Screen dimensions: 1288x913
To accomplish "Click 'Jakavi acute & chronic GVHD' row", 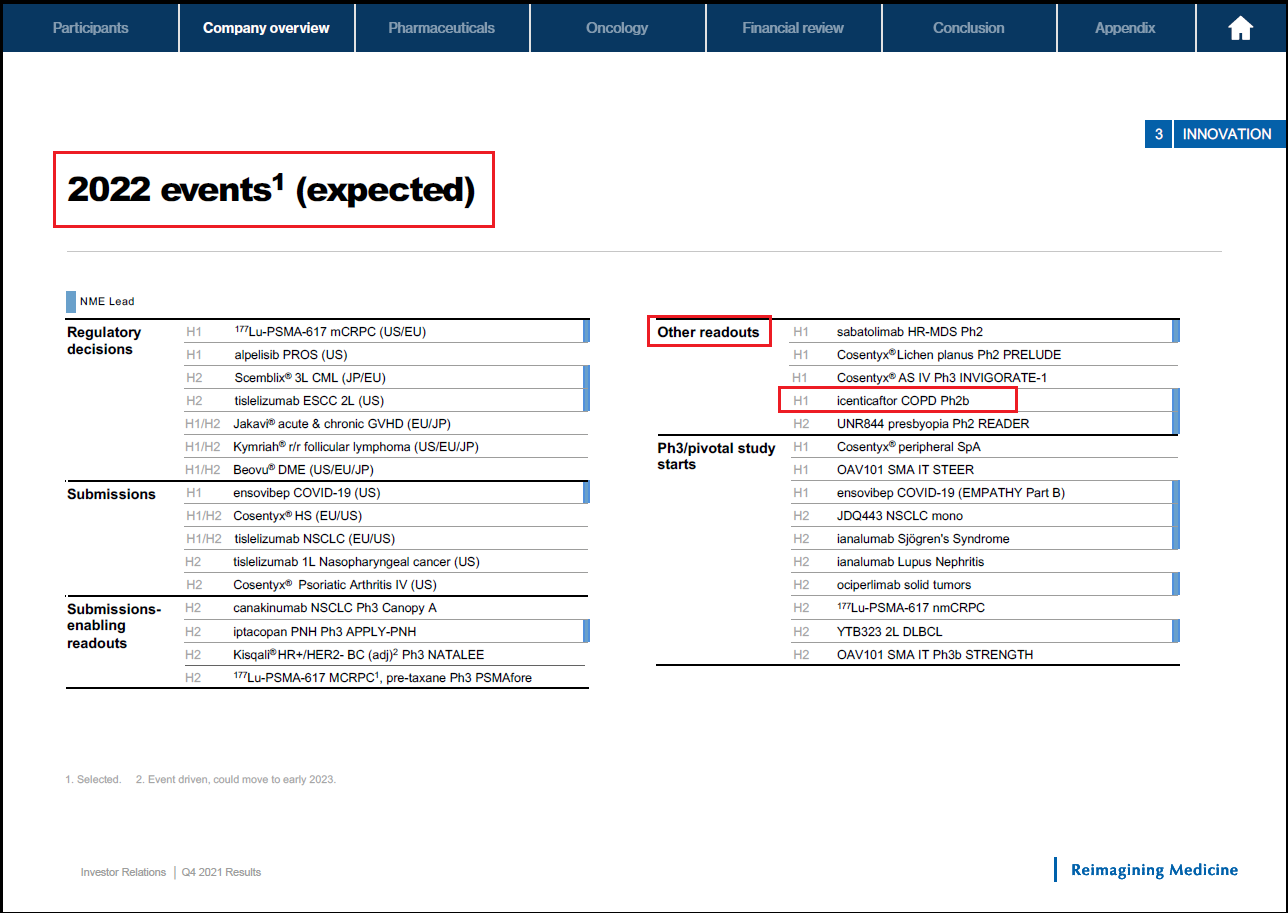I will pyautogui.click(x=386, y=423).
